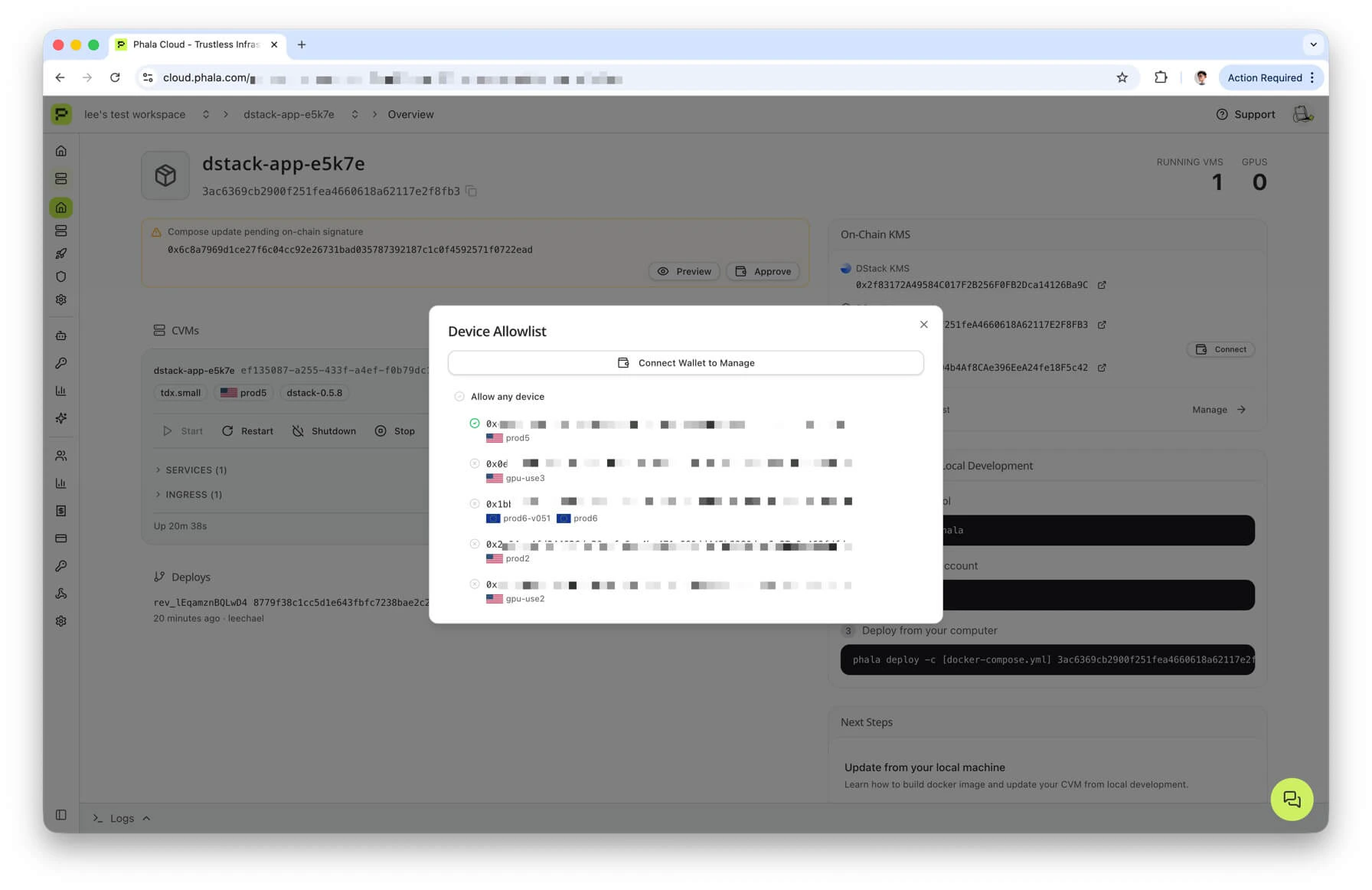Bookmark this page with the star icon
Image resolution: width=1372 pixels, height=890 pixels.
1122,77
